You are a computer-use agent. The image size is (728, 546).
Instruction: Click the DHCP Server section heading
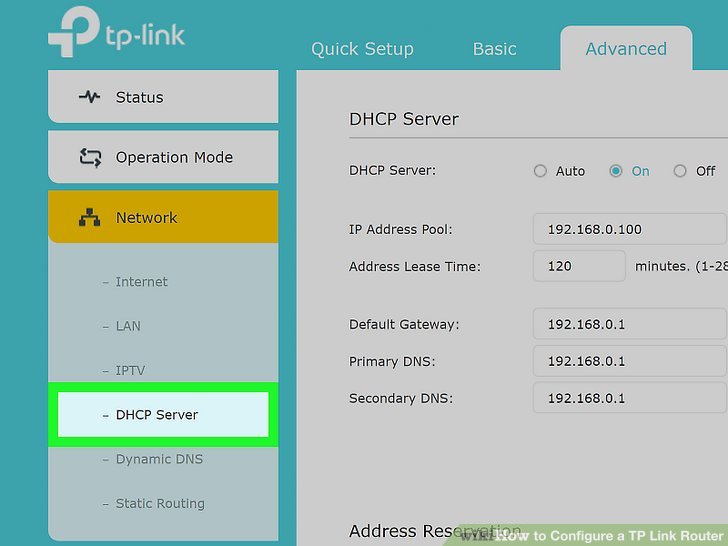tap(403, 119)
